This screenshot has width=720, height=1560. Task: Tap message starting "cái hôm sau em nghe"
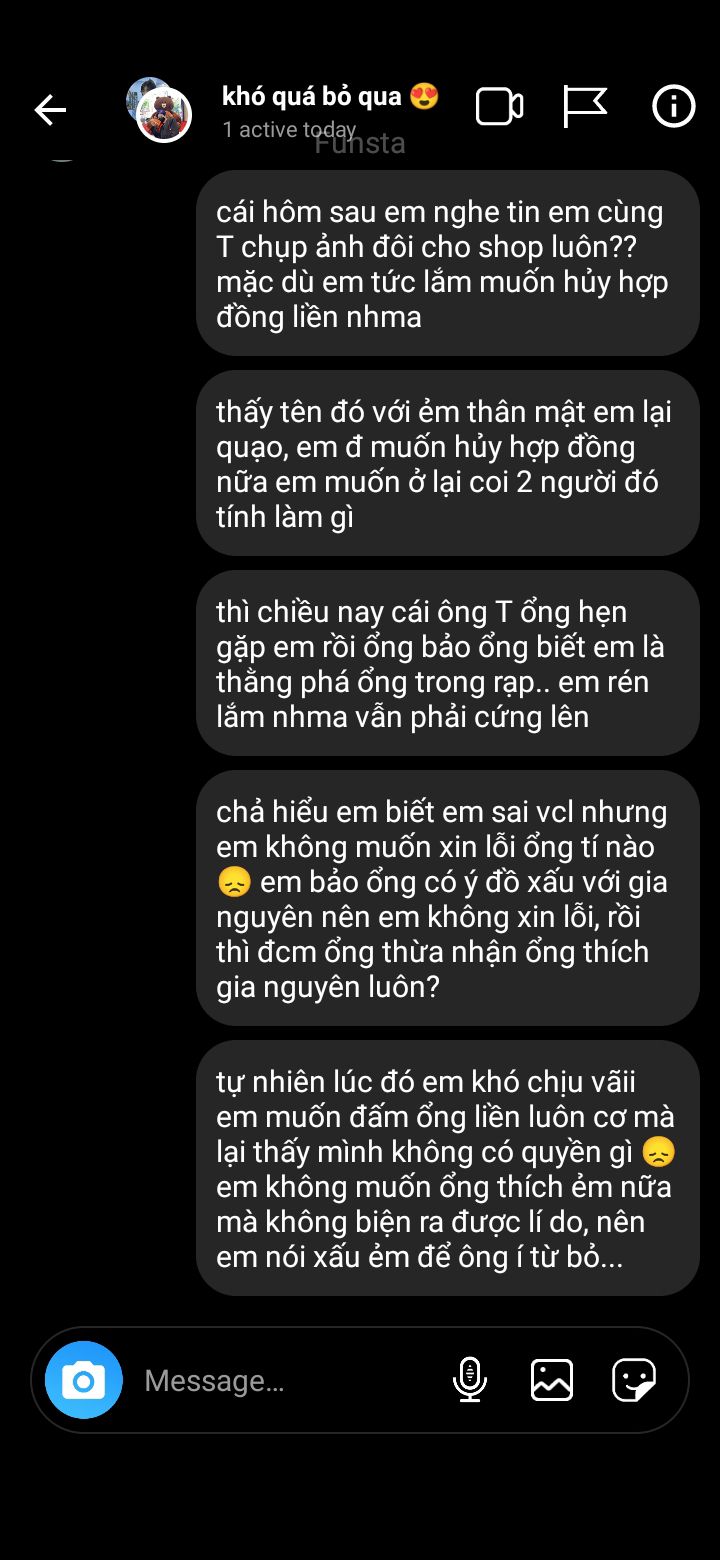pos(448,264)
